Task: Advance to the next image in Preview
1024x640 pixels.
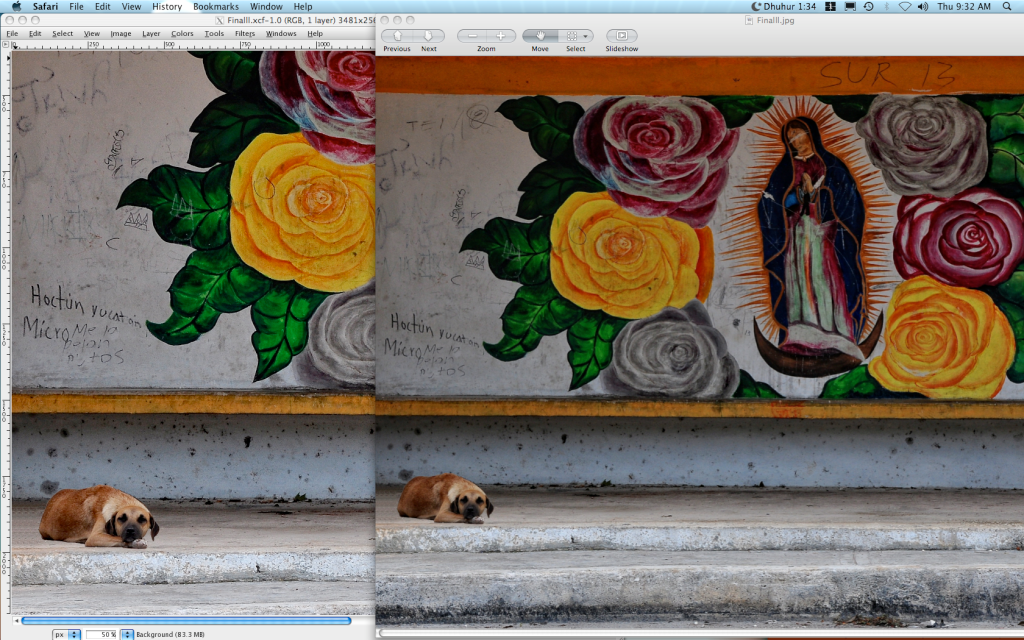Action: coord(428,36)
